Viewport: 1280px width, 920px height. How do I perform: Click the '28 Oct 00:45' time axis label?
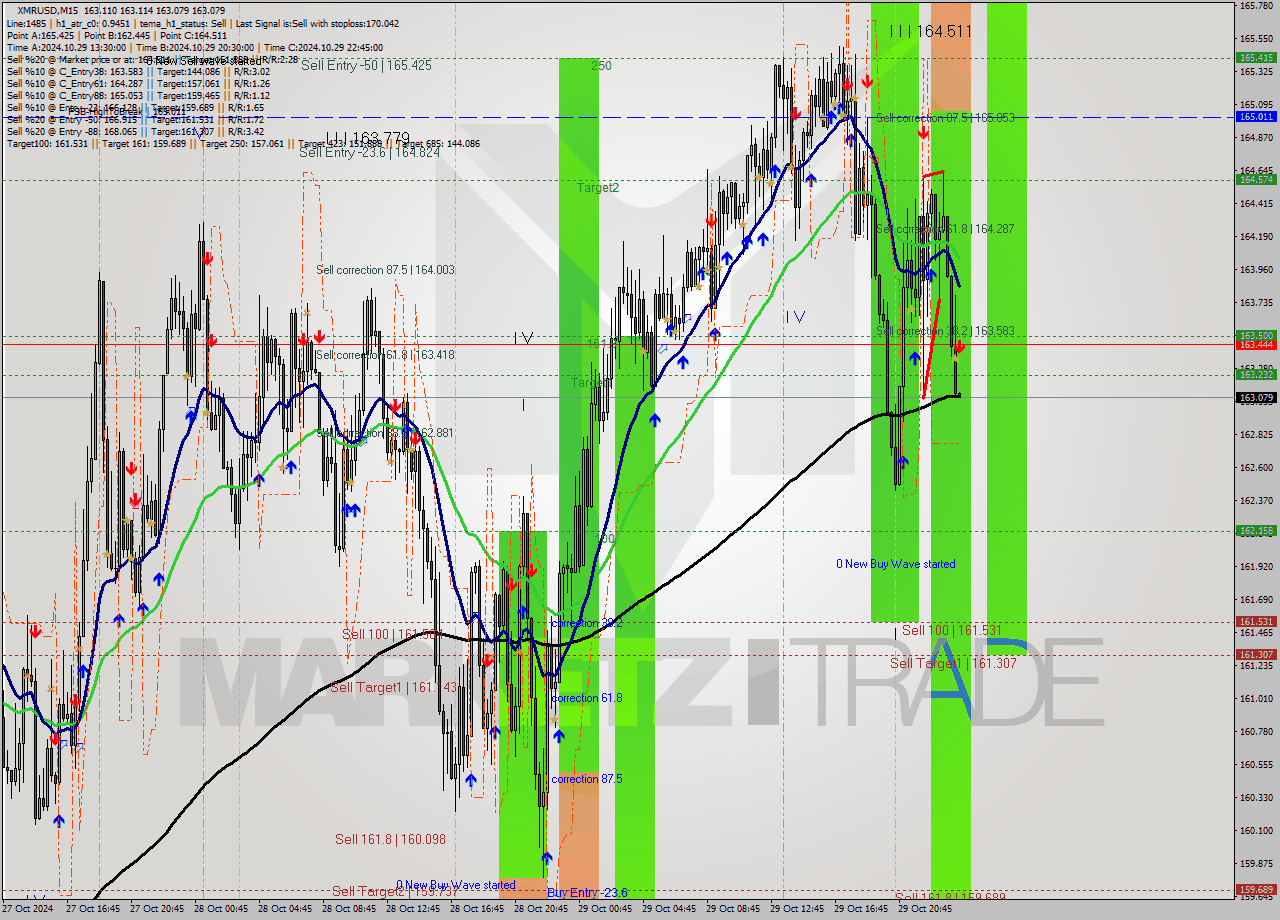[x=221, y=910]
